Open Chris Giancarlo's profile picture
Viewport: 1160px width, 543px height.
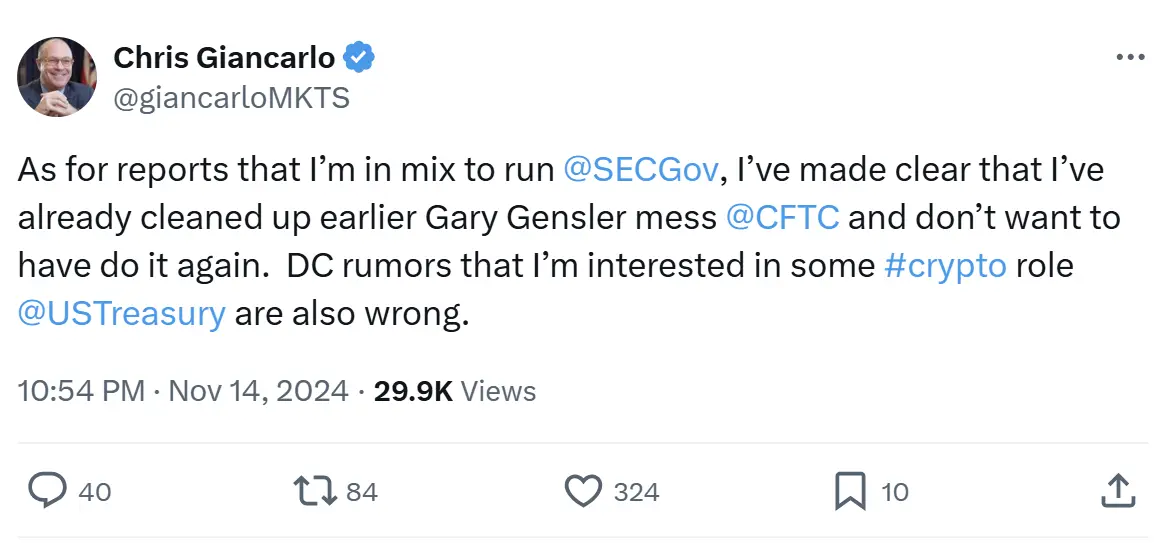pos(58,77)
